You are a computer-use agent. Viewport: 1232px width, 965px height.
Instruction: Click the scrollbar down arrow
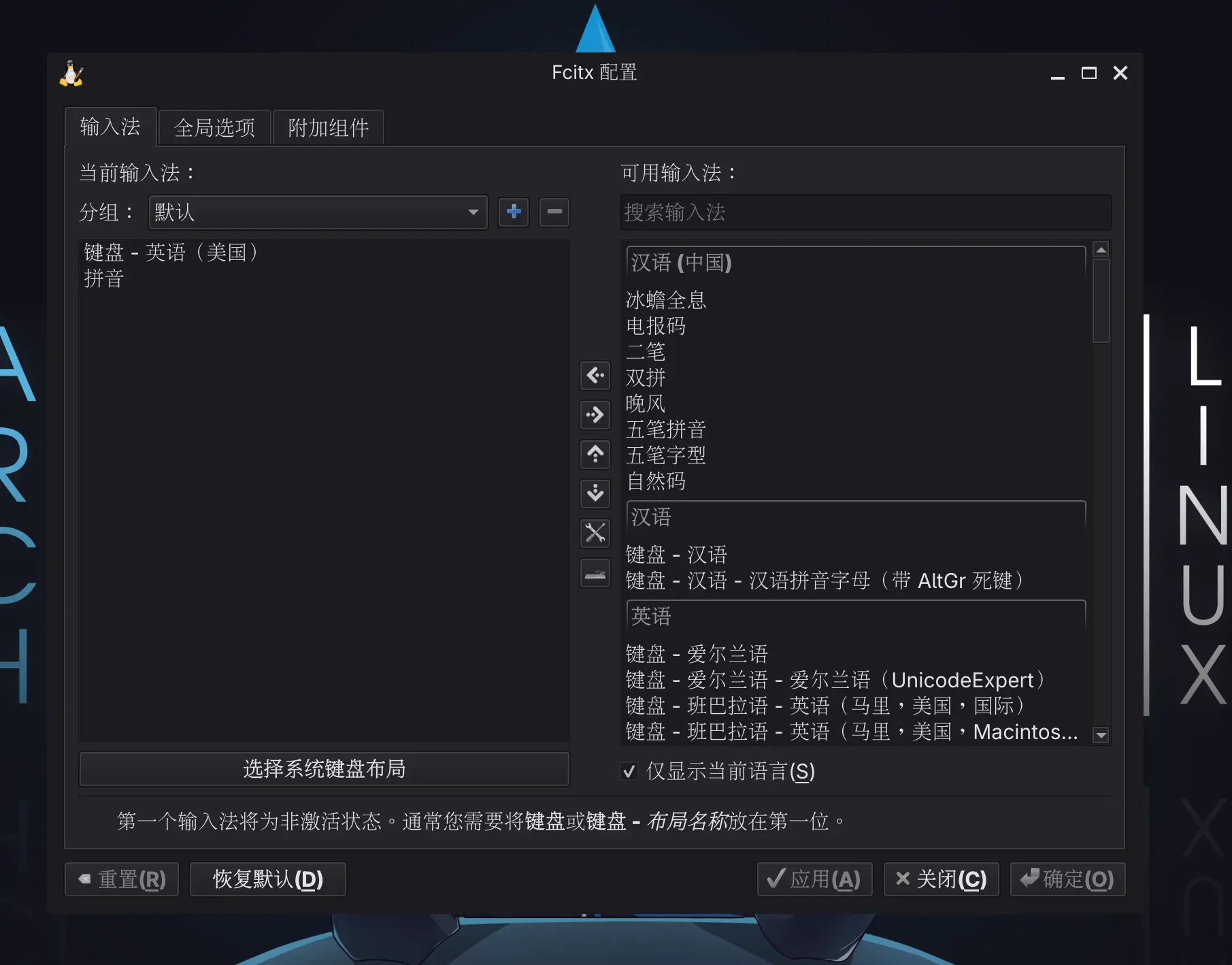tap(1101, 735)
